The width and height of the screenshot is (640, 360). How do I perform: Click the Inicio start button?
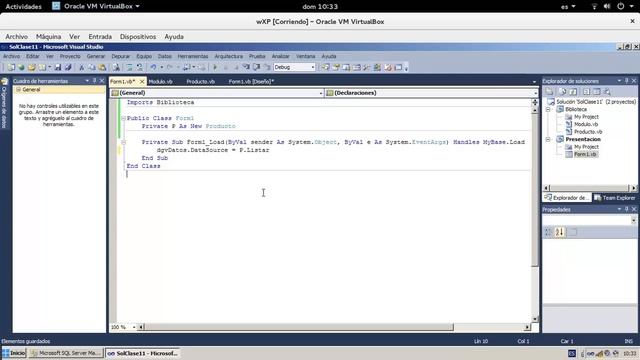coord(13,353)
